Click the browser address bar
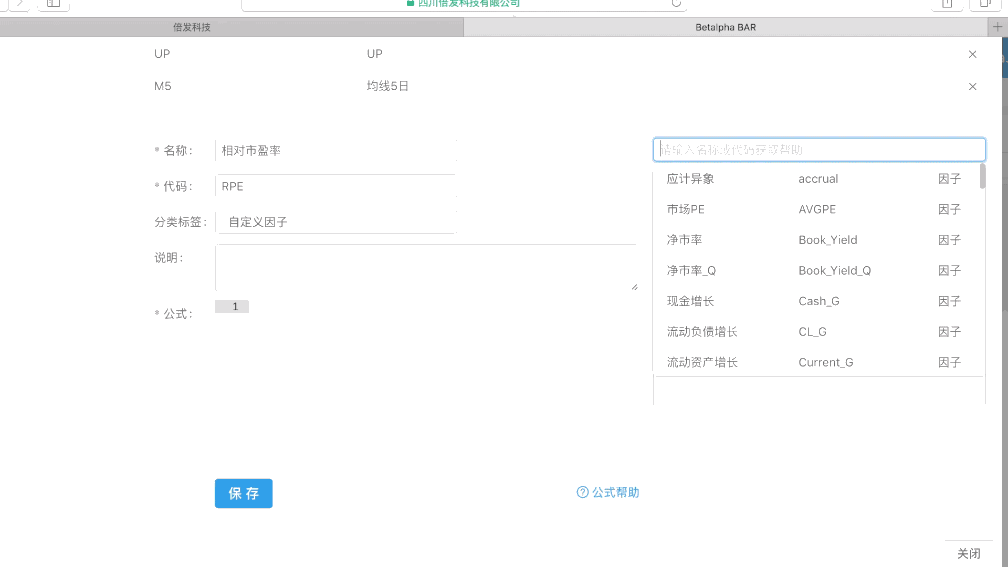1008x567 pixels. point(464,4)
